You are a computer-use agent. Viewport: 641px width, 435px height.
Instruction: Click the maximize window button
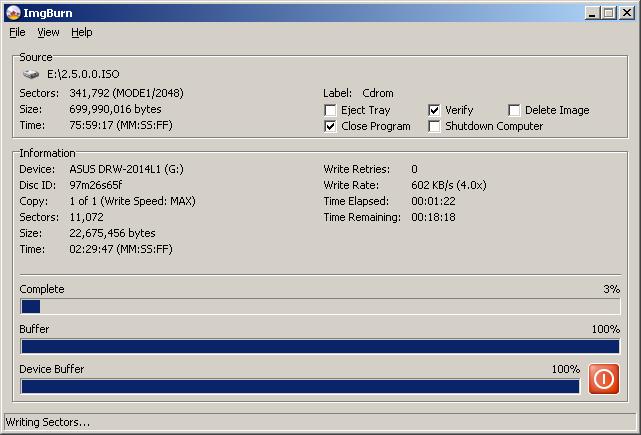[x=609, y=13]
